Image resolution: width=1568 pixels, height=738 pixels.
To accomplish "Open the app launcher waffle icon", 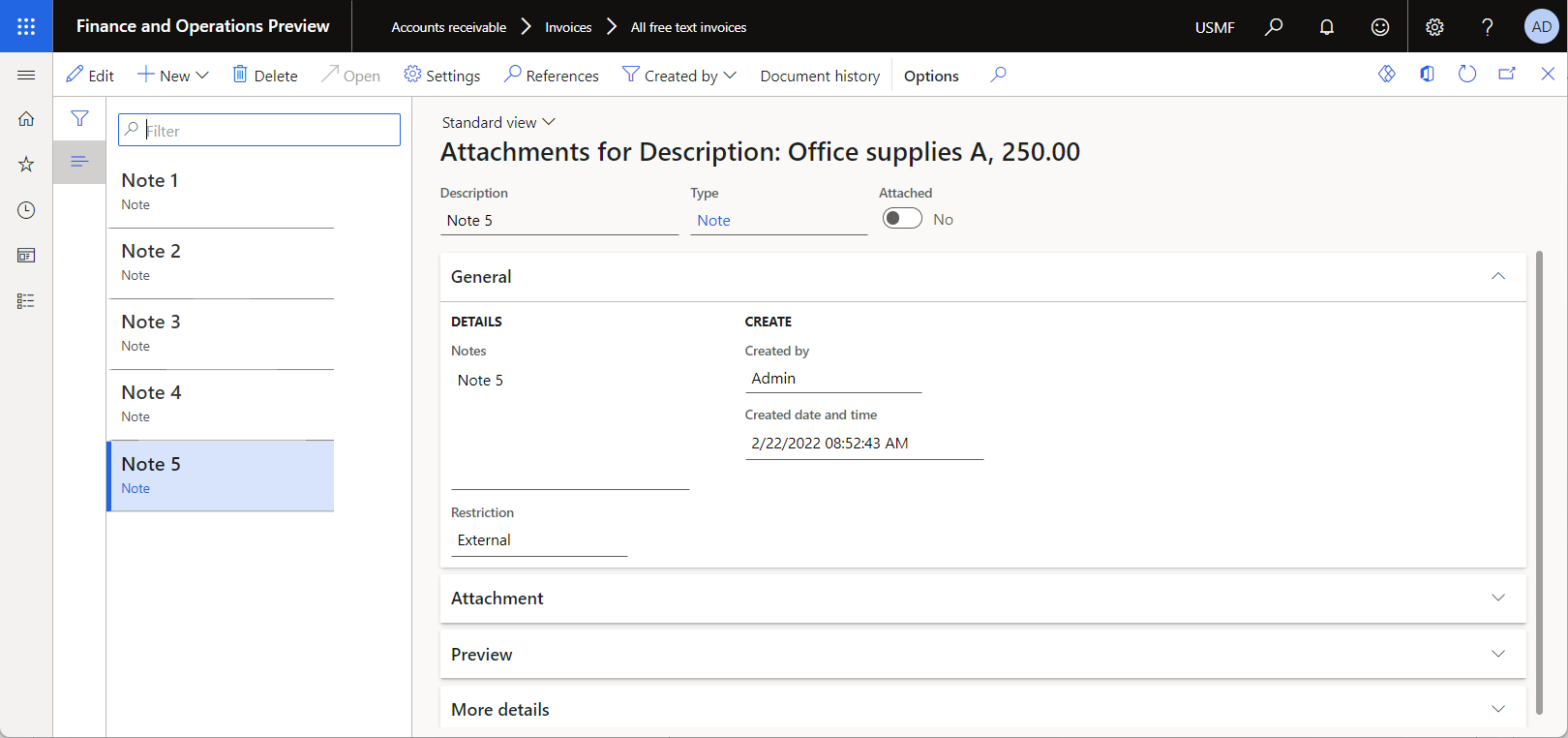I will click(26, 26).
